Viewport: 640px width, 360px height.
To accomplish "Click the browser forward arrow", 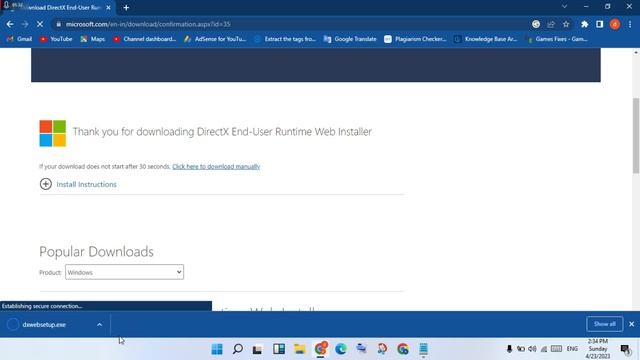I will coord(25,24).
